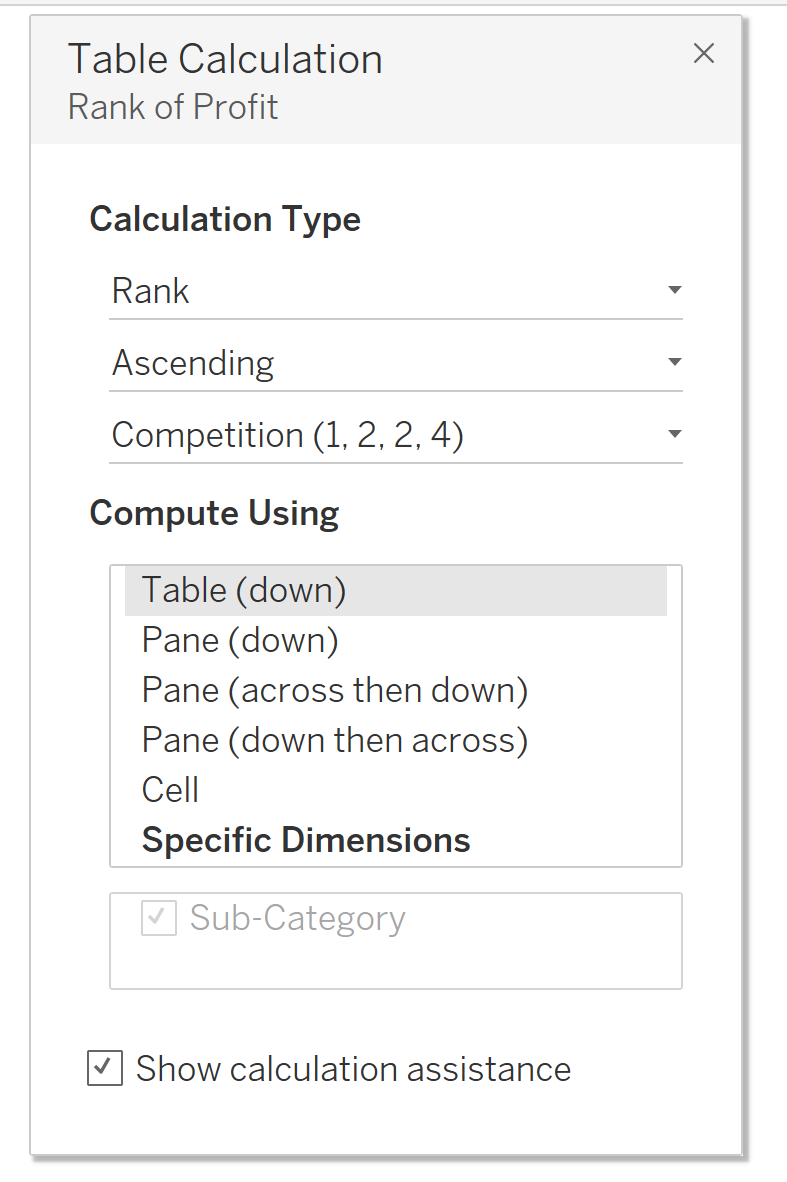
Task: Click the Rank of Profit subtitle
Action: (173, 107)
